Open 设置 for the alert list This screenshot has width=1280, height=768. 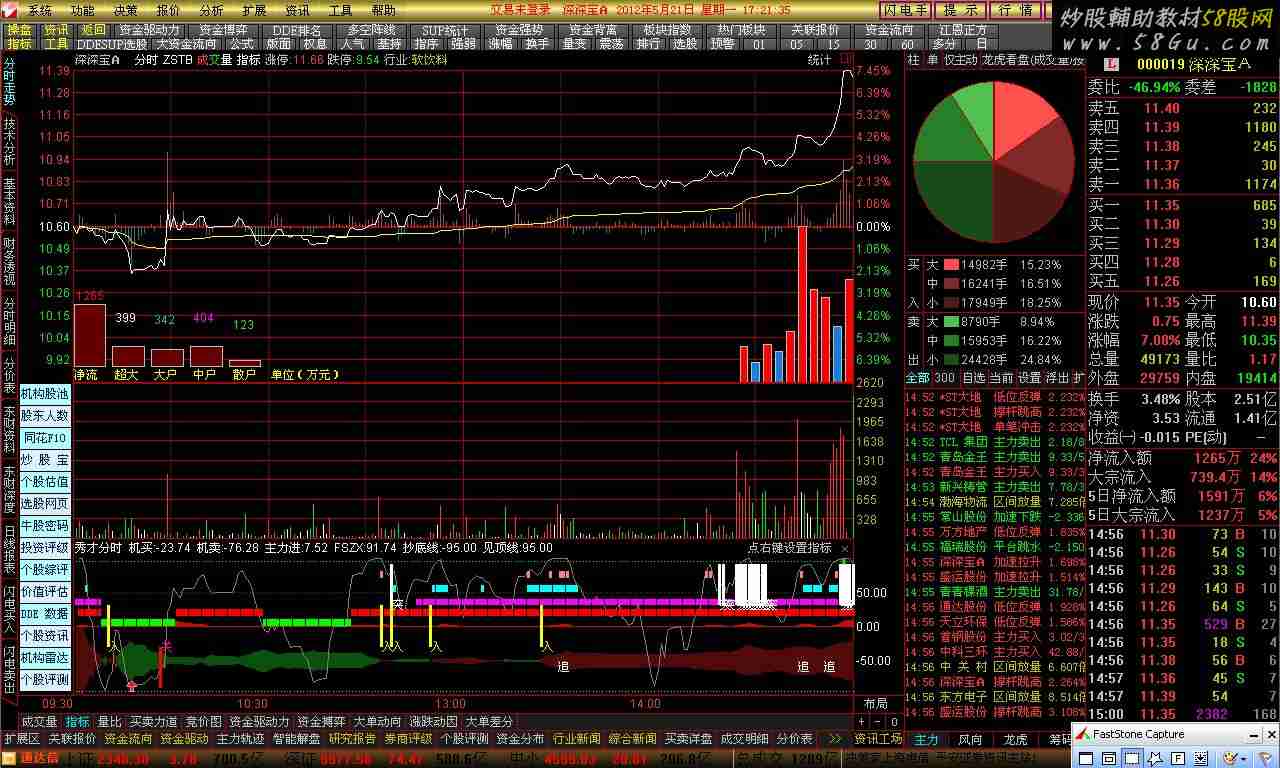pyautogui.click(x=1029, y=378)
